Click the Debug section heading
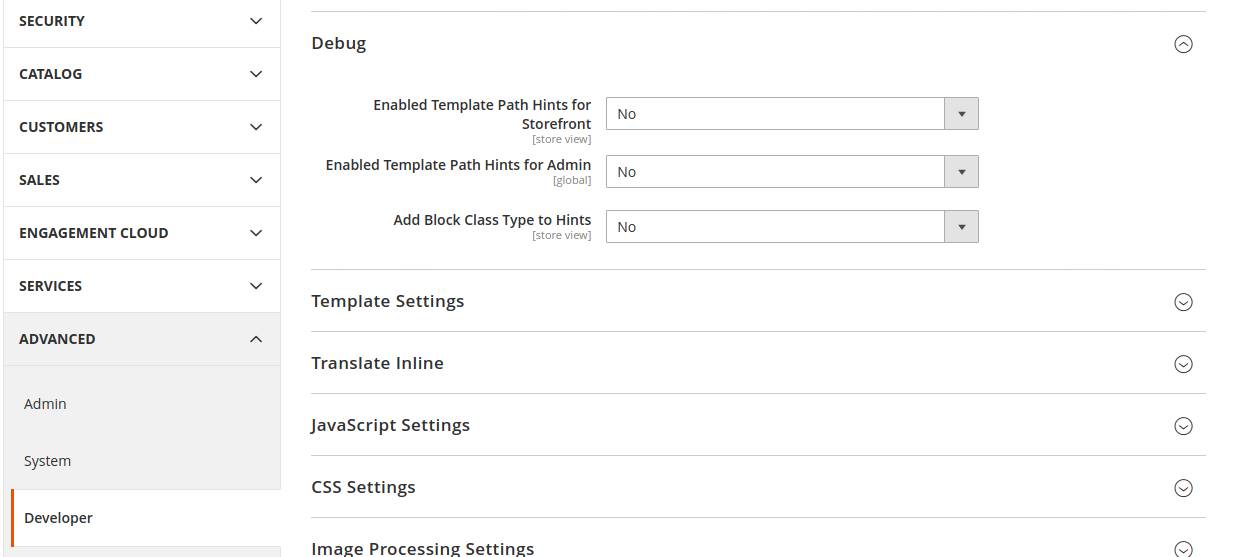This screenshot has height=557, width=1235. point(339,43)
